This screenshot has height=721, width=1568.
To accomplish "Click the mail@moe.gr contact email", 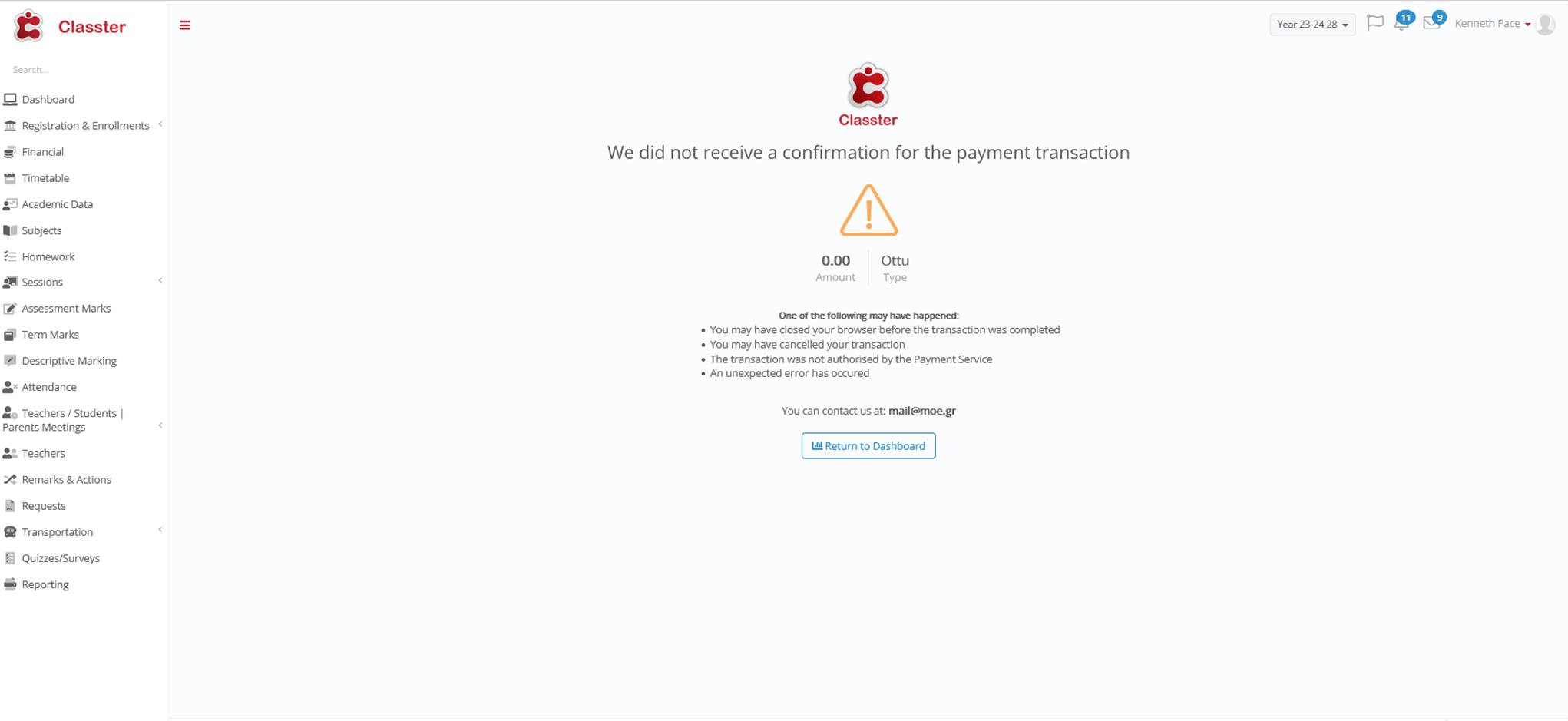I will point(921,411).
